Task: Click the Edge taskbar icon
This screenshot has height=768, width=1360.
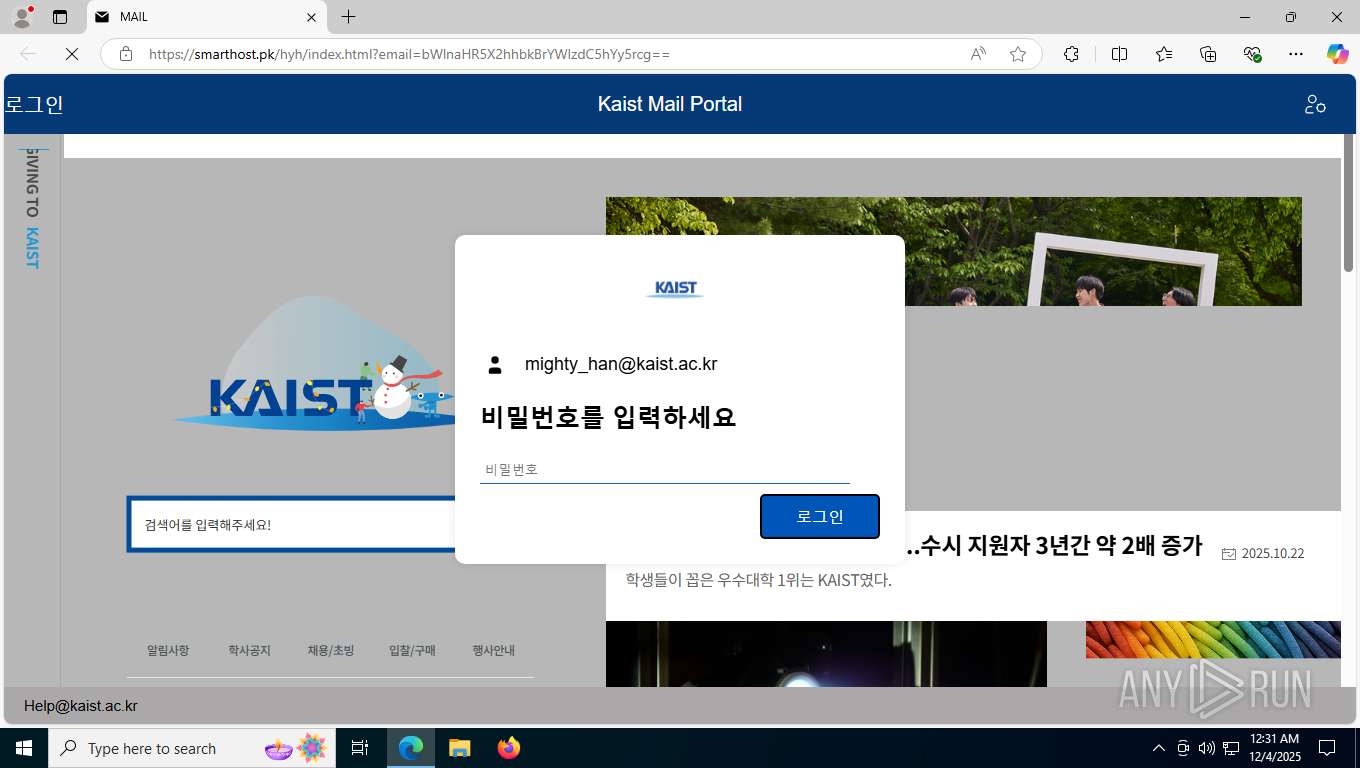Action: pyautogui.click(x=411, y=748)
